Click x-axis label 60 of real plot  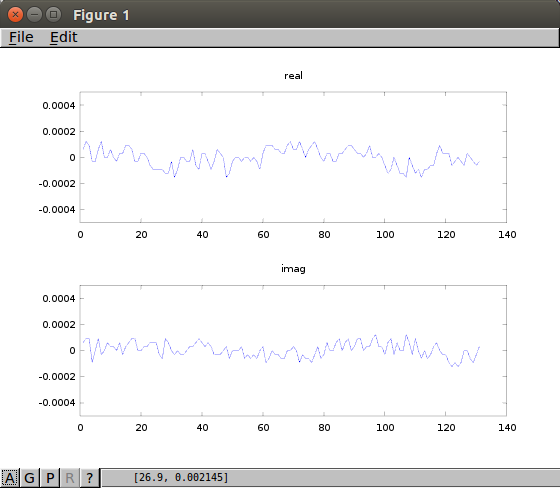click(x=263, y=235)
